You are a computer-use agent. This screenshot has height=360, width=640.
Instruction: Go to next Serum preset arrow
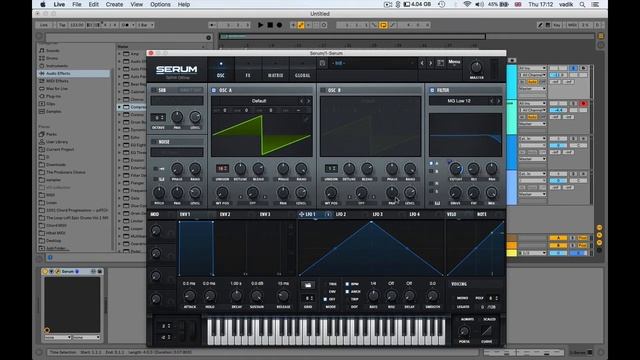click(431, 63)
